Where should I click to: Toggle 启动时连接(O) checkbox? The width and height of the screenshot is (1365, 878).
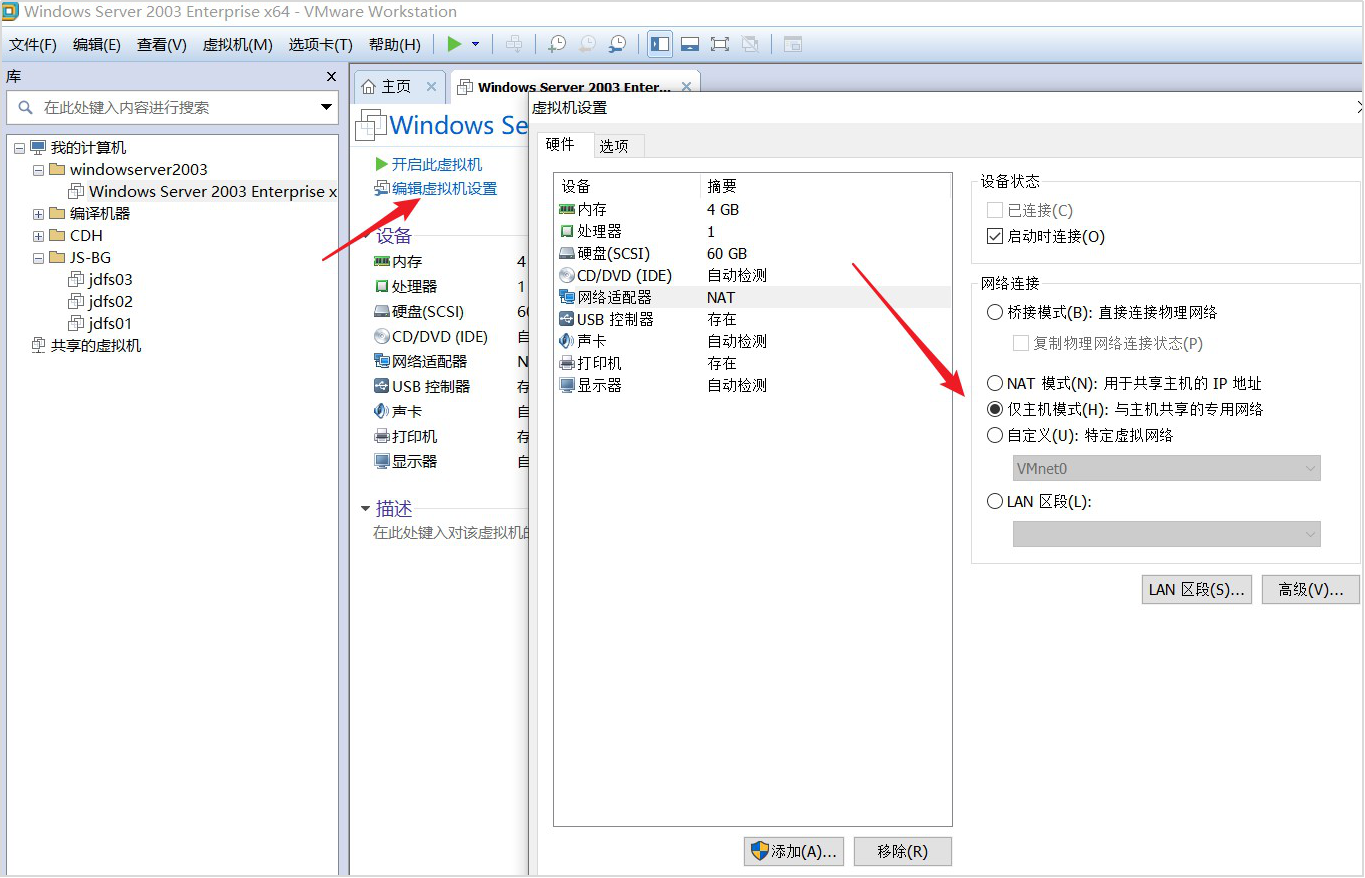click(x=994, y=237)
